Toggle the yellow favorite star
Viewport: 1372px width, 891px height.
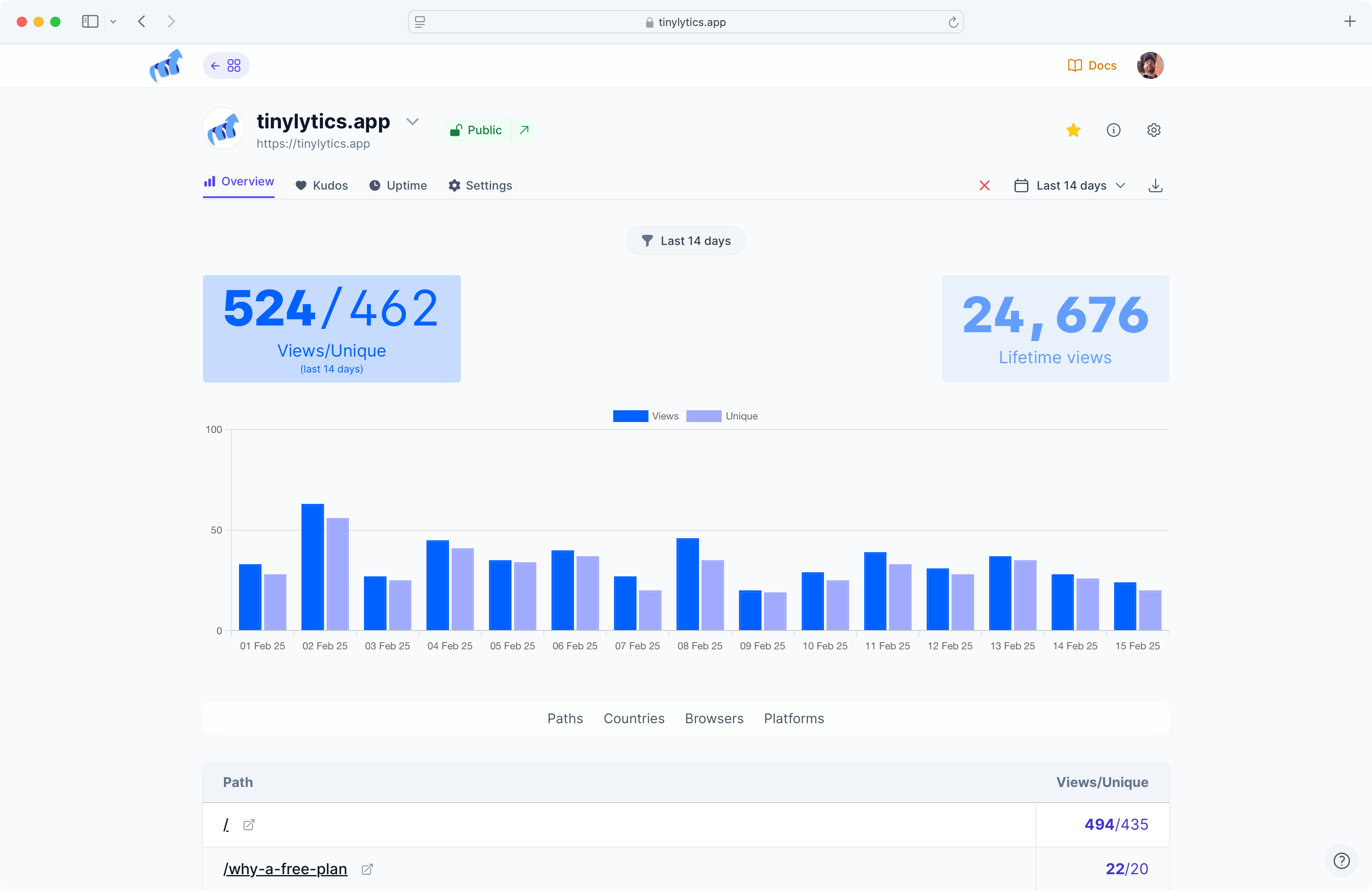(x=1073, y=130)
